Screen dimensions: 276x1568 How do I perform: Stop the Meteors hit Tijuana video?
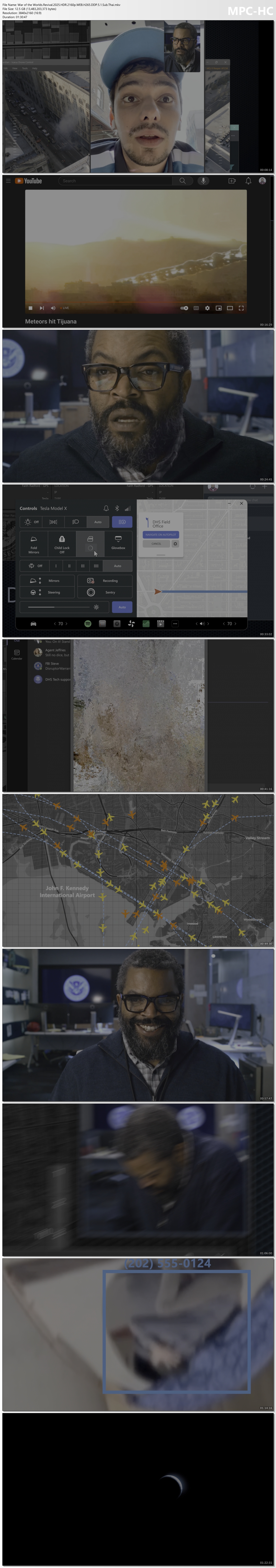click(x=30, y=308)
